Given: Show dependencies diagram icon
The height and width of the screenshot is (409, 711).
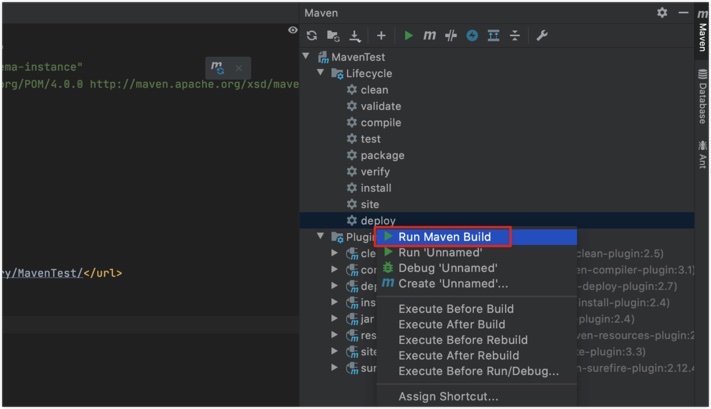Looking at the screenshot, I should click(x=493, y=35).
